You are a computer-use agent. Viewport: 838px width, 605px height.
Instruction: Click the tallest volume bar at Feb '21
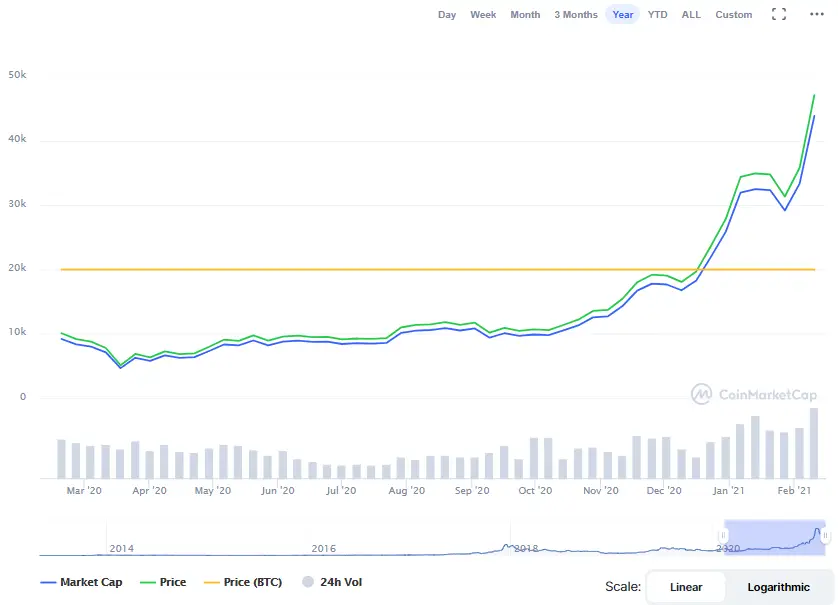point(814,443)
